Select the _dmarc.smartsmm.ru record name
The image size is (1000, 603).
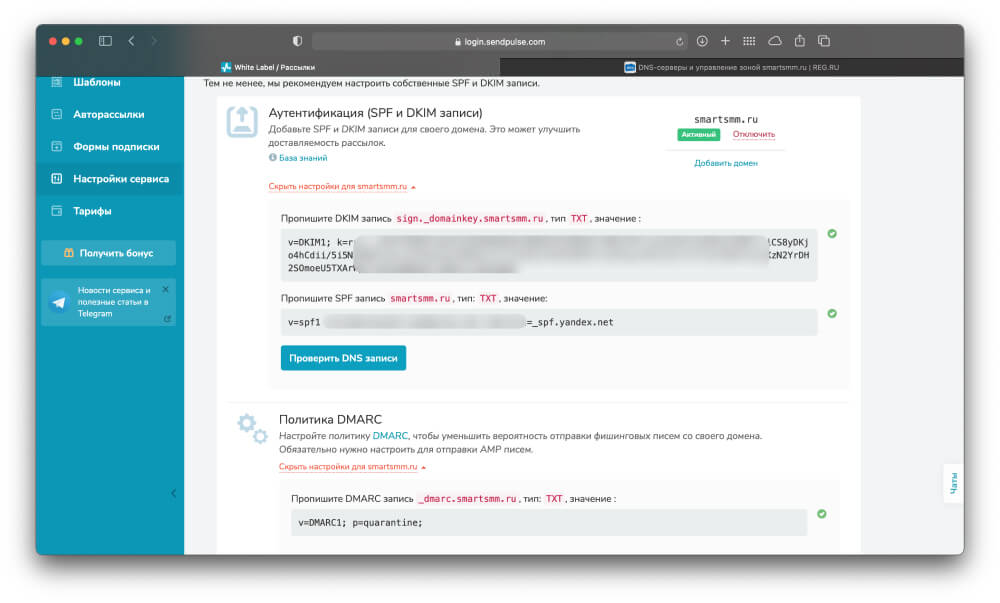click(467, 499)
